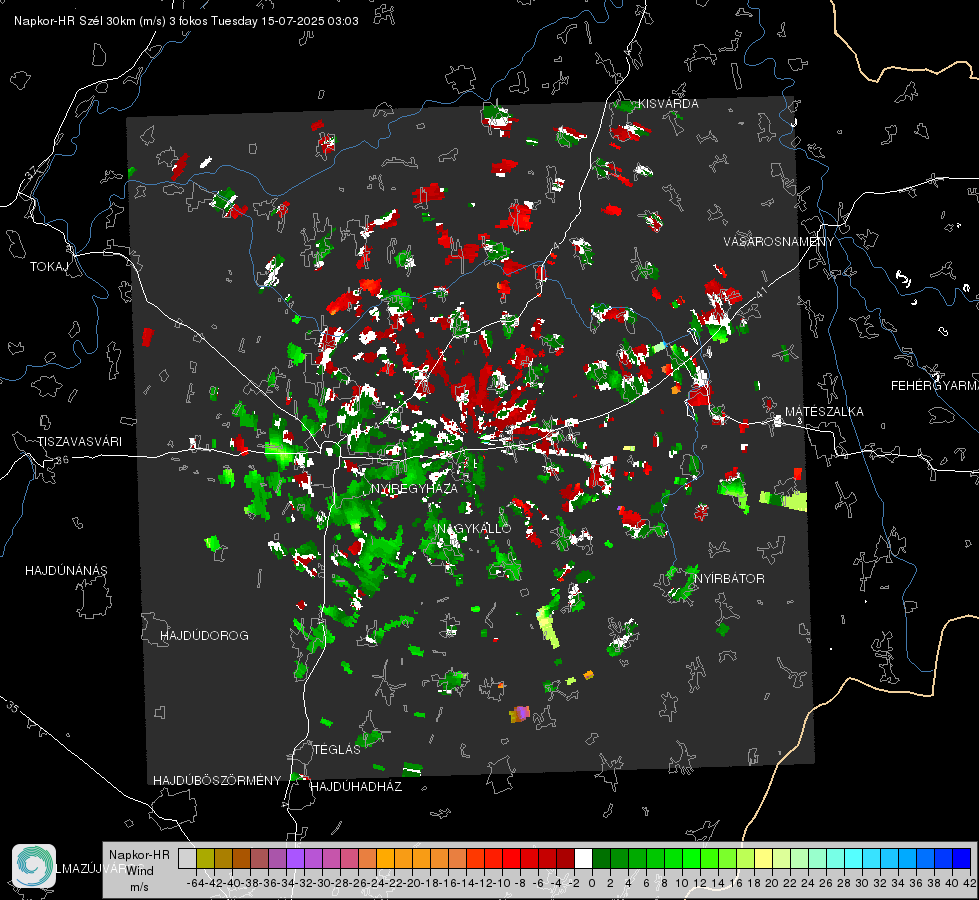Screen dimensions: 979x900
Task: Click the yellow-green echo strip at the radar's east edge
Action: [x=783, y=500]
